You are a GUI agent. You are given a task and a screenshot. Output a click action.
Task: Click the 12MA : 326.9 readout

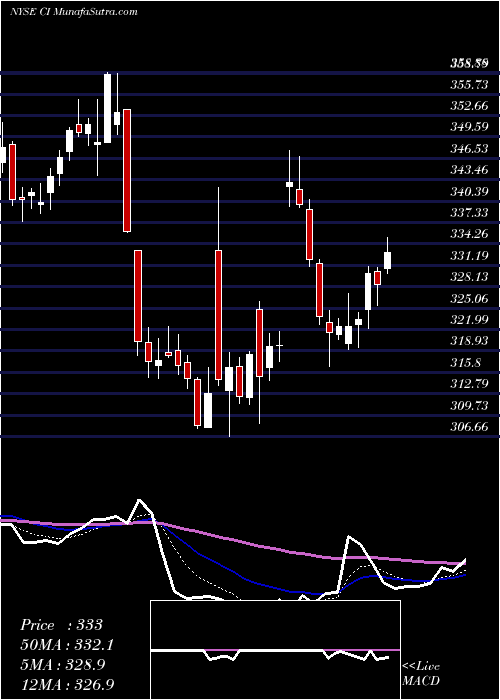pos(67,684)
